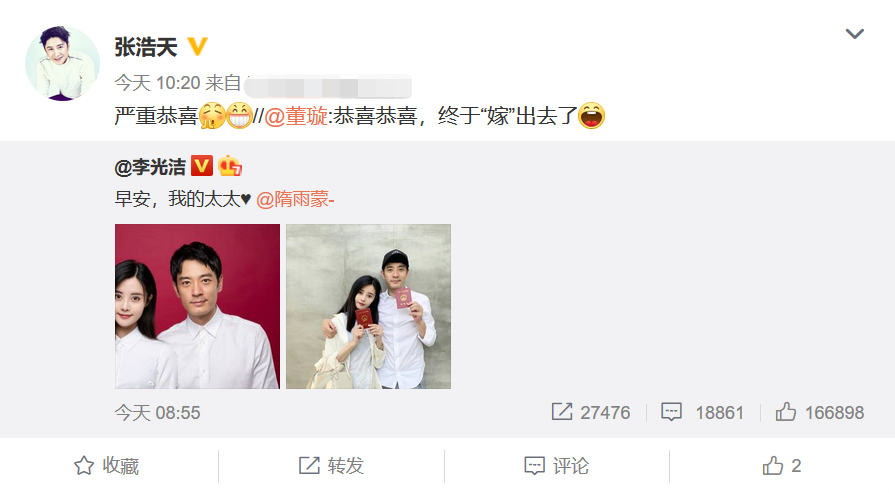Click the 转发 repost button

click(x=332, y=466)
